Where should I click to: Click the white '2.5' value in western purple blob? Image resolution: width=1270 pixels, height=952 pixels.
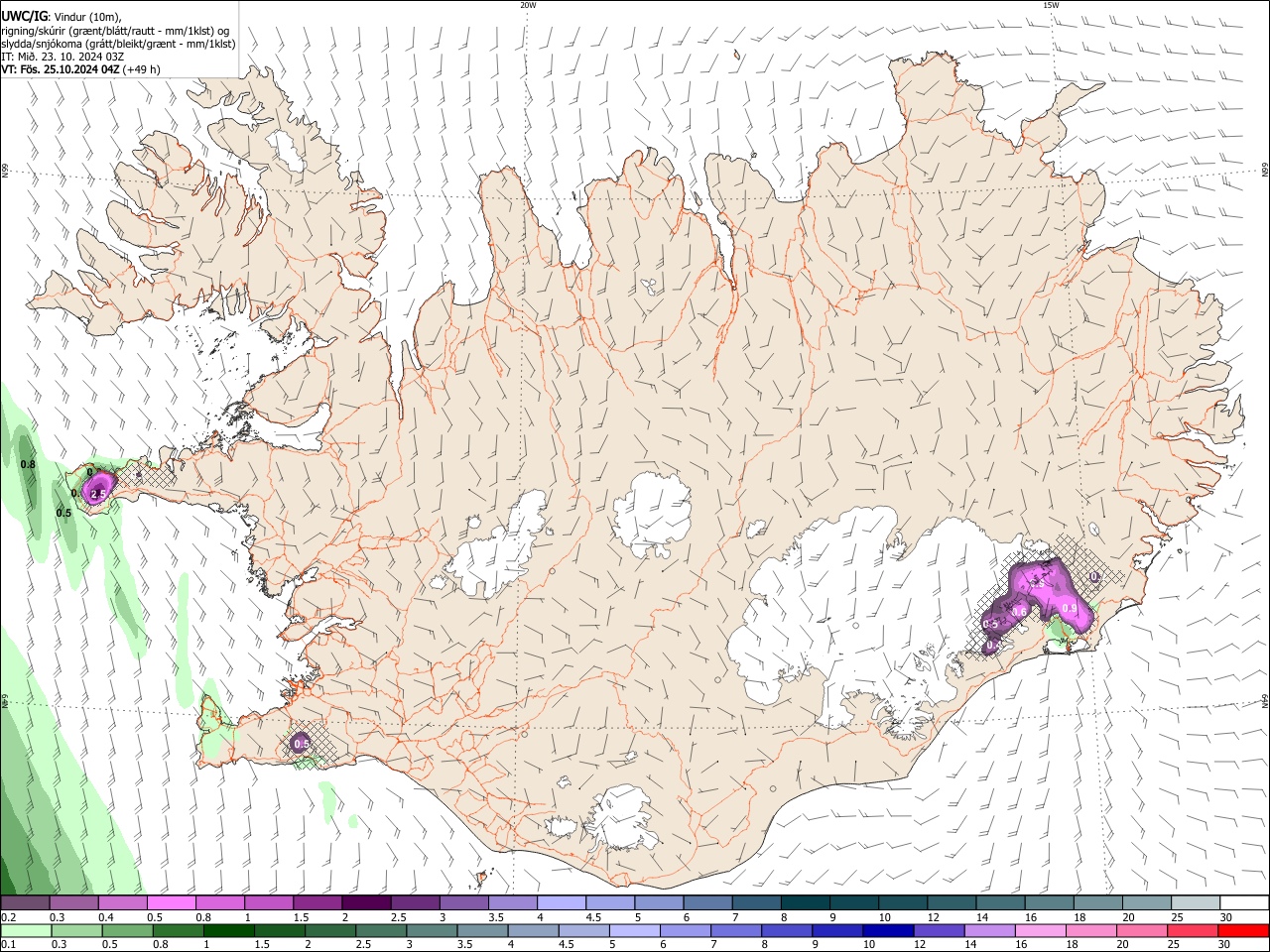[x=98, y=494]
